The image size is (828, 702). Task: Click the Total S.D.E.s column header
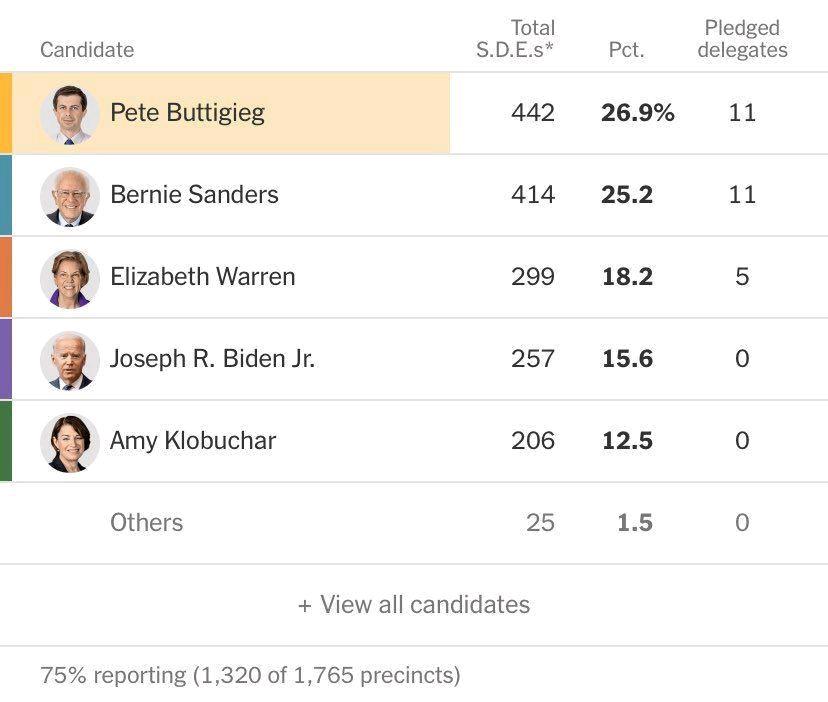[515, 39]
